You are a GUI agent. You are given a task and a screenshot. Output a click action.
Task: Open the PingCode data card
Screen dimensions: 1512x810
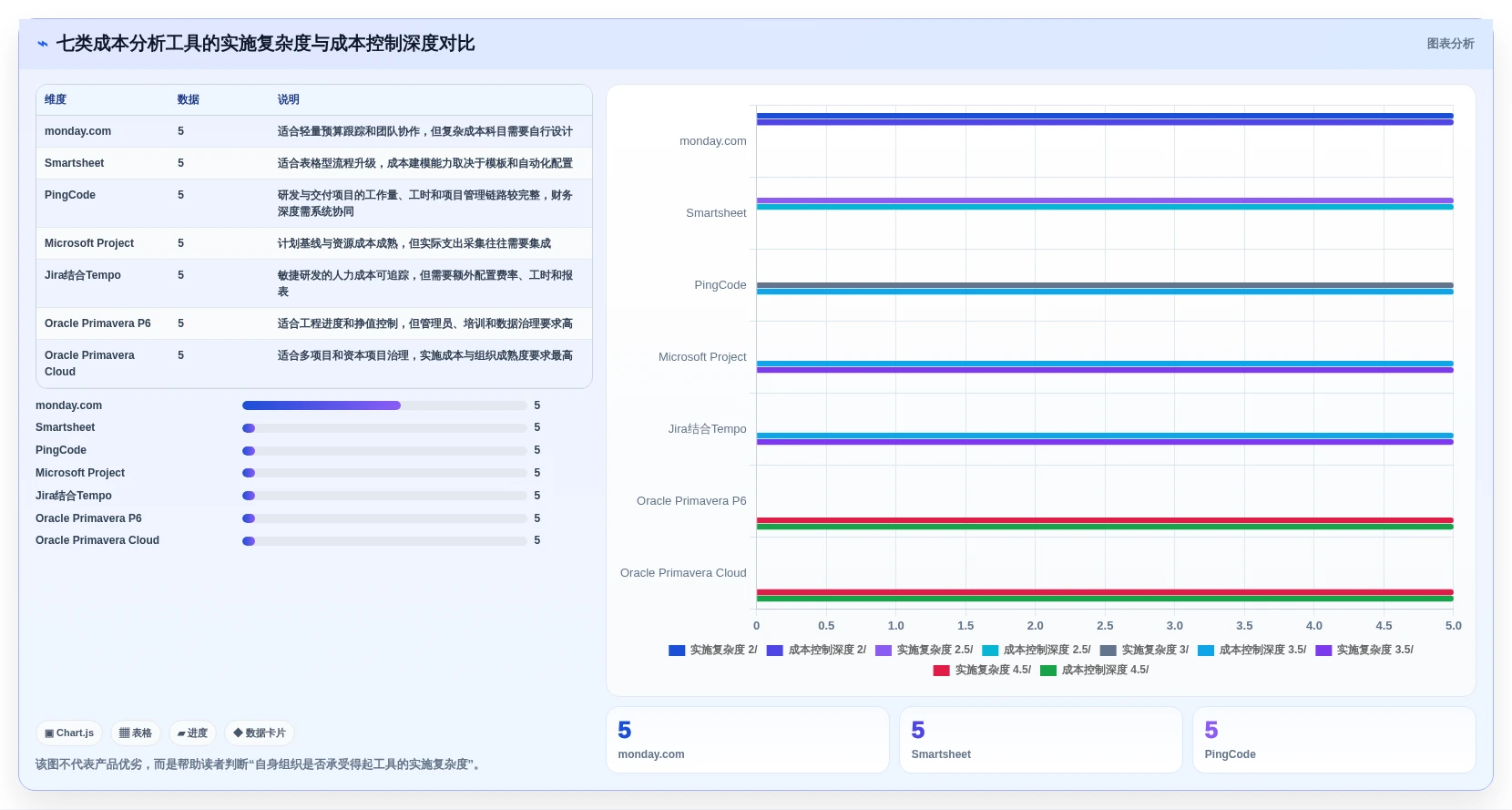1334,740
